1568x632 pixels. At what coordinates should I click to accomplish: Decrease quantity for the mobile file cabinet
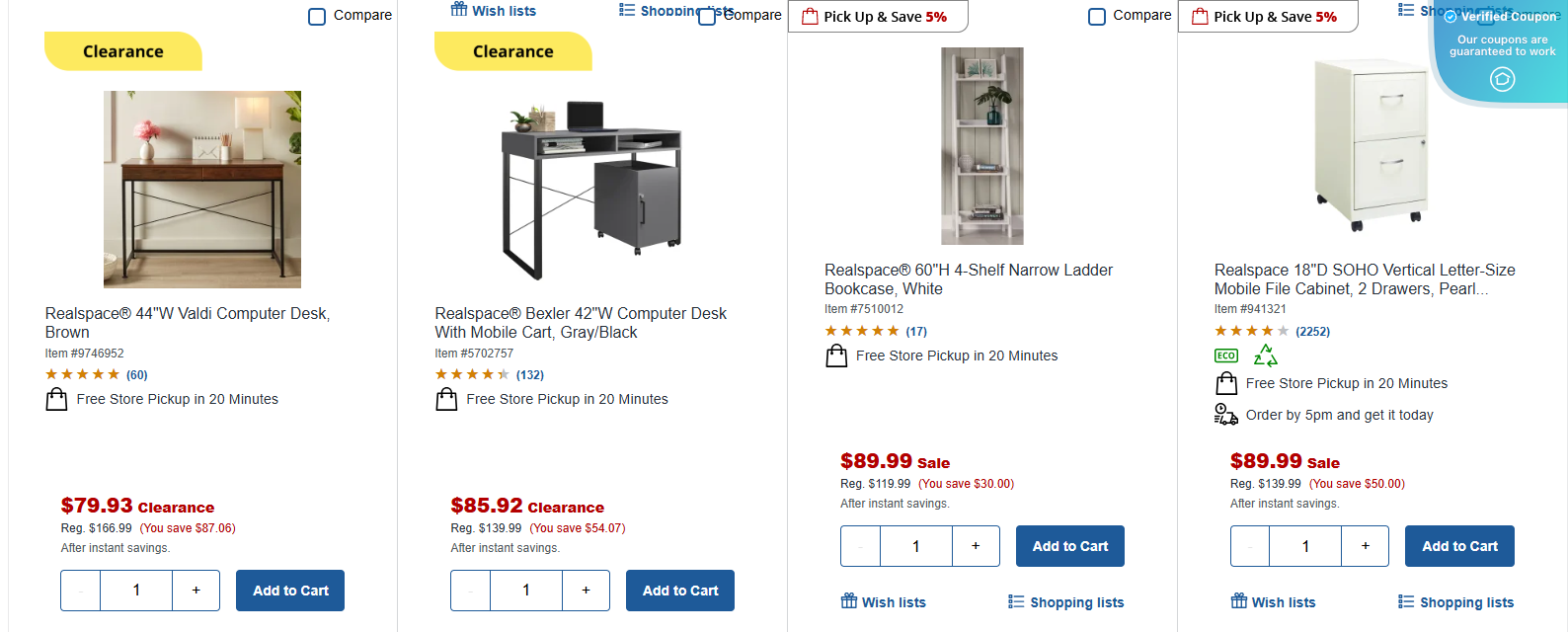(x=1250, y=545)
